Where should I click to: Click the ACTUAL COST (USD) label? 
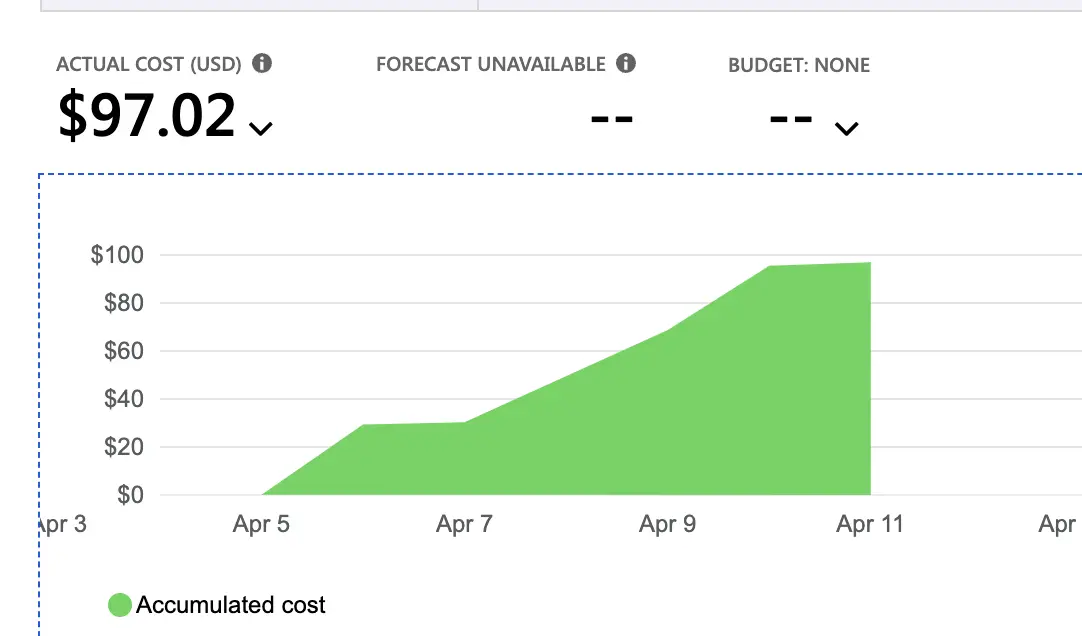pos(149,65)
